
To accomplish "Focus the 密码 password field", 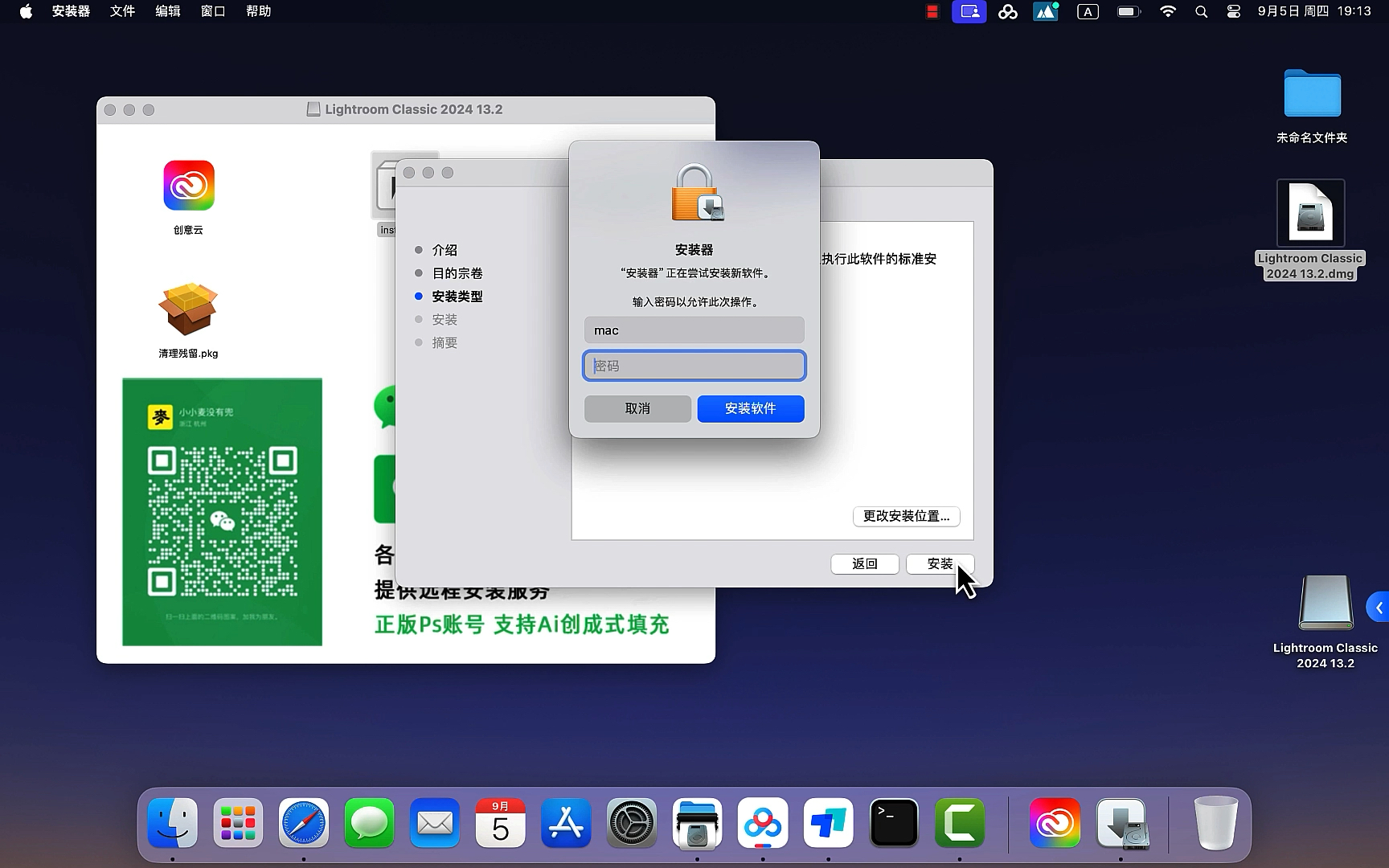I will click(694, 366).
